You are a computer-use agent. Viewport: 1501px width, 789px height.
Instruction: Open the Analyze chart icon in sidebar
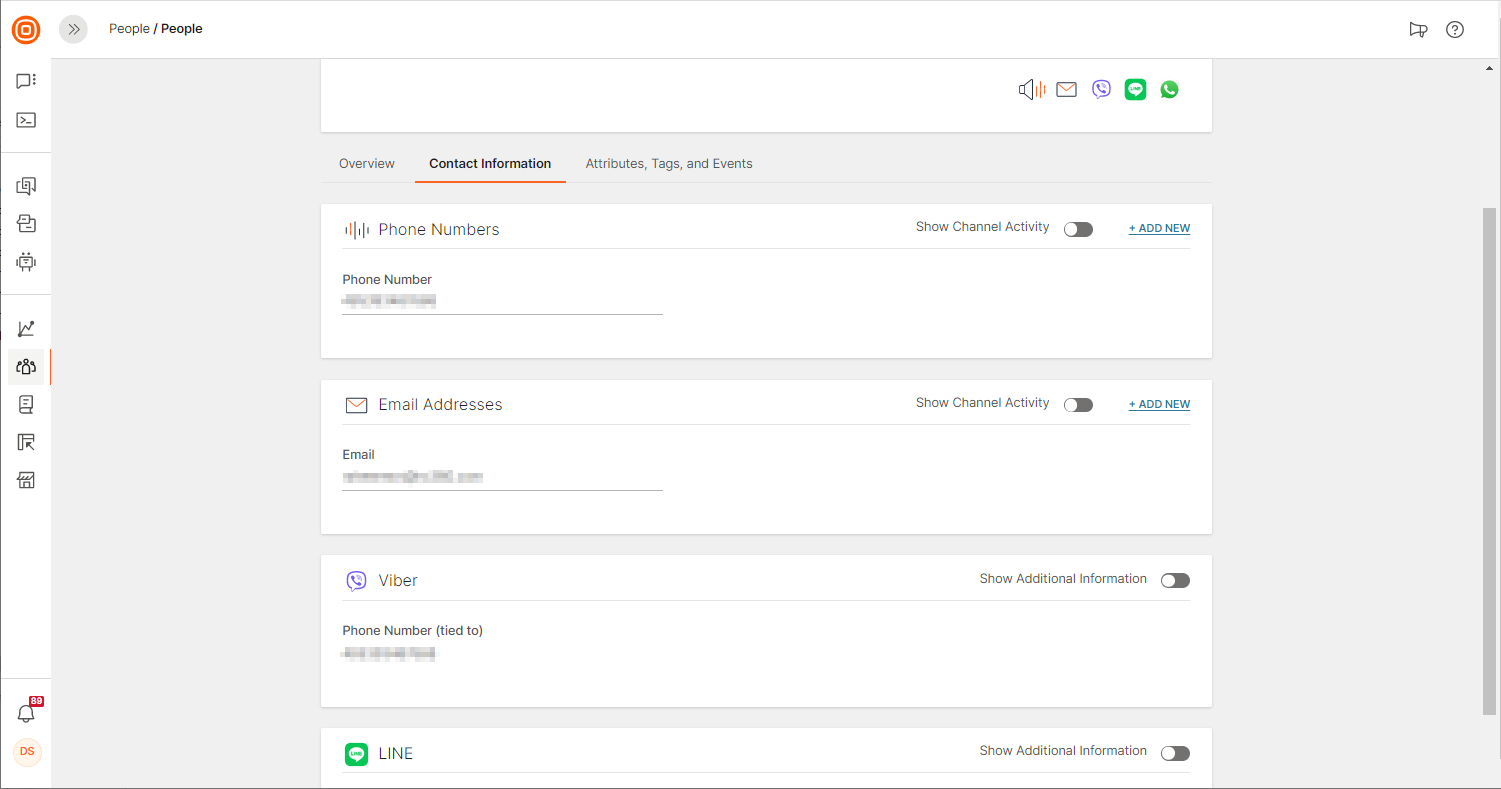click(x=26, y=329)
